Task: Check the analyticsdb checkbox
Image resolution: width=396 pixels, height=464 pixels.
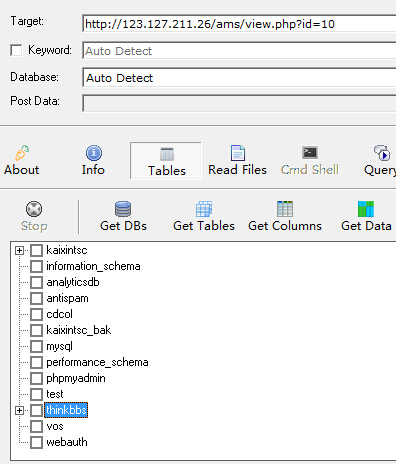Action: tap(36, 282)
